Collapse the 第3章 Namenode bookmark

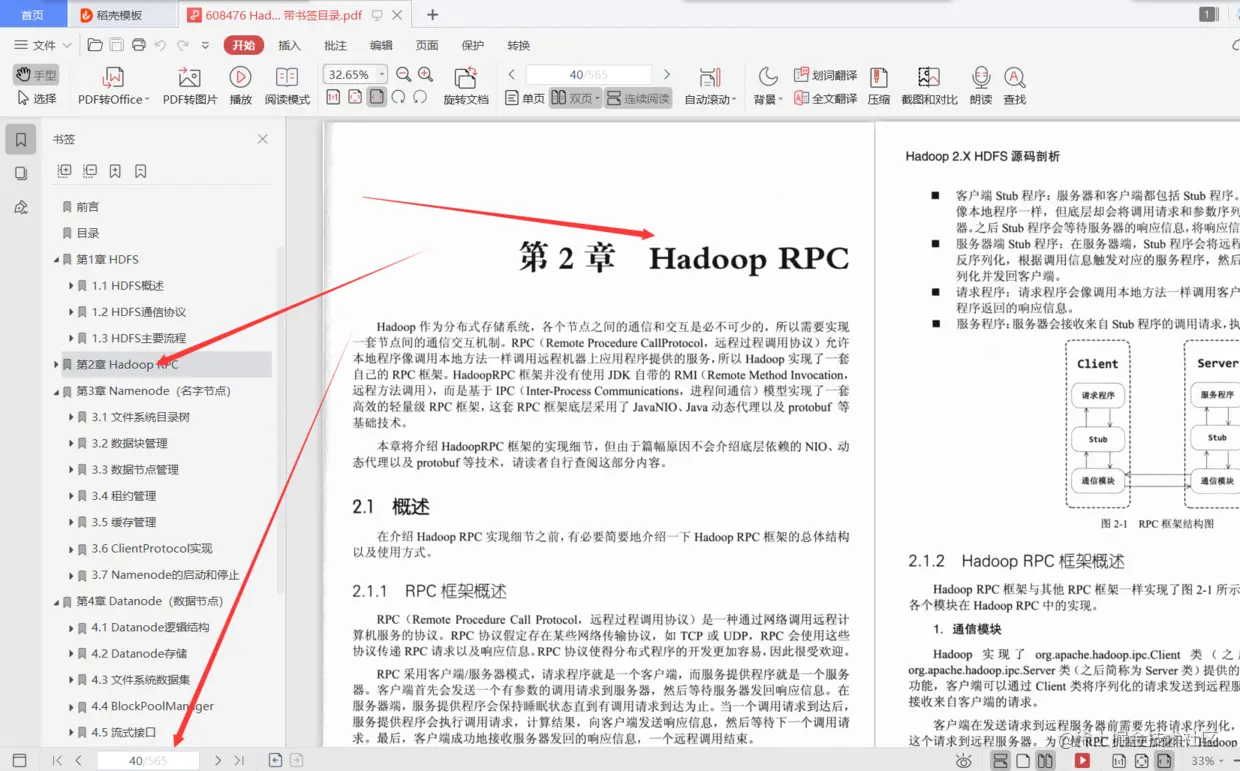(56, 391)
